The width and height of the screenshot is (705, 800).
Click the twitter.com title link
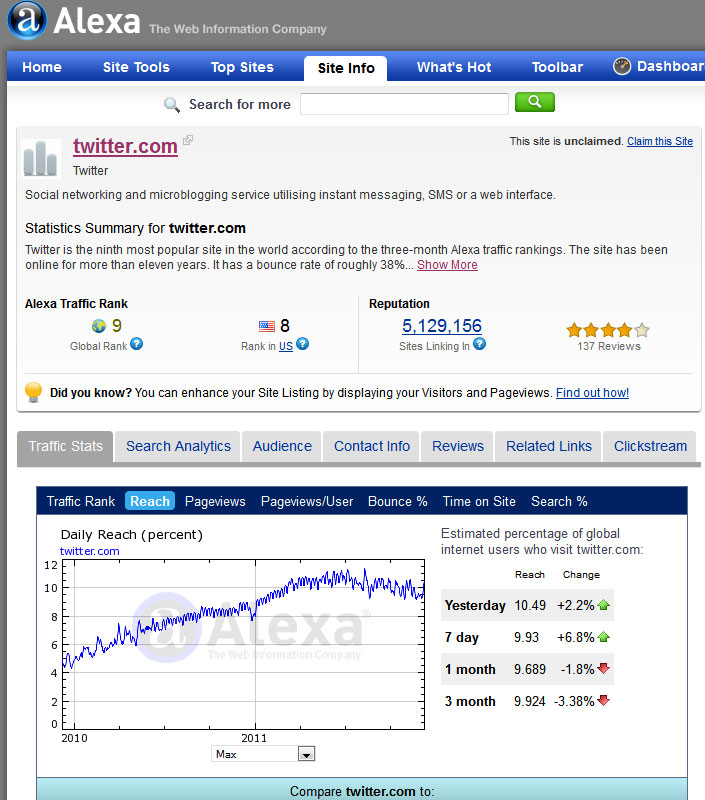(125, 146)
